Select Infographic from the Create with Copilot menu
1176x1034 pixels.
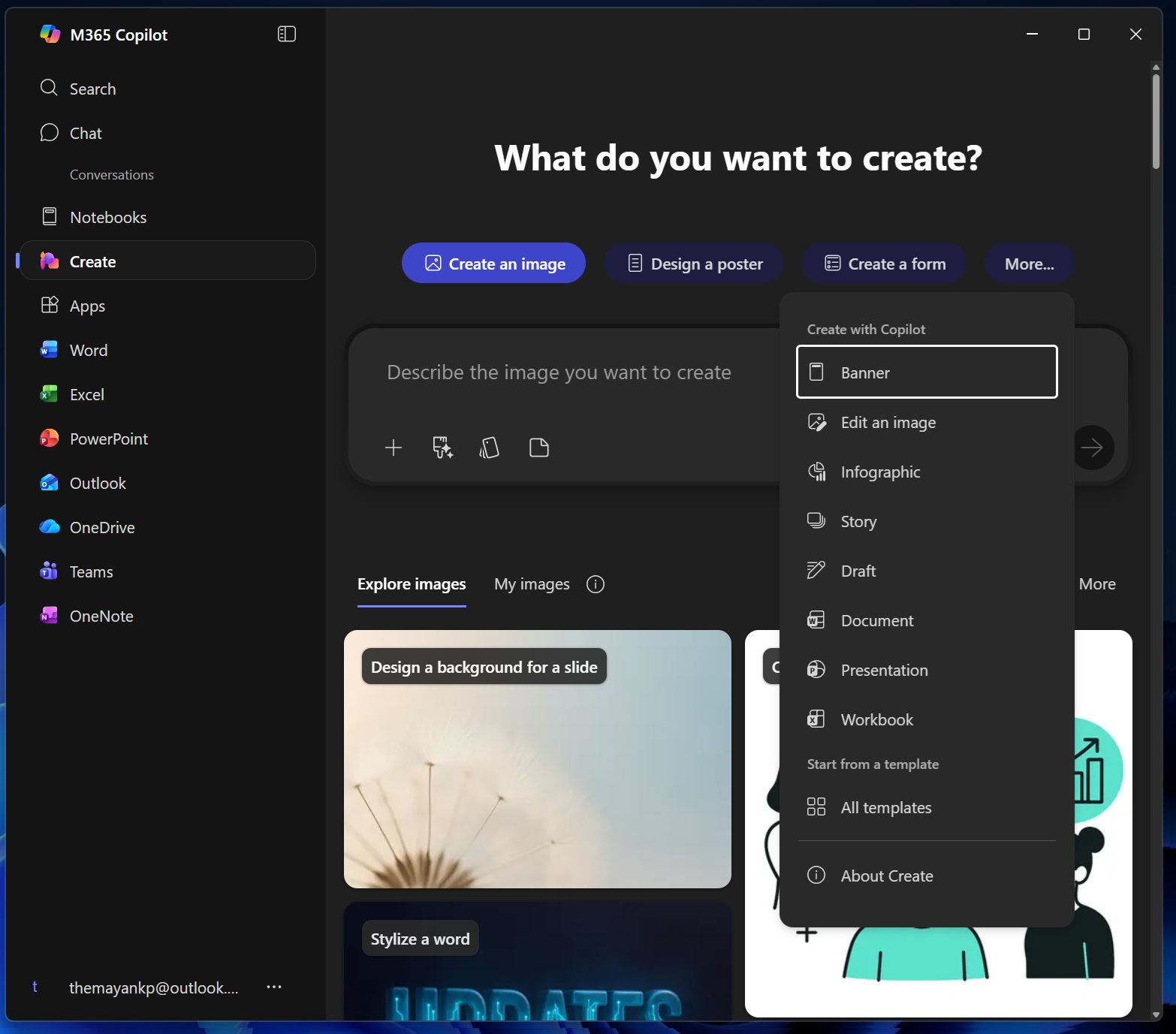(879, 472)
